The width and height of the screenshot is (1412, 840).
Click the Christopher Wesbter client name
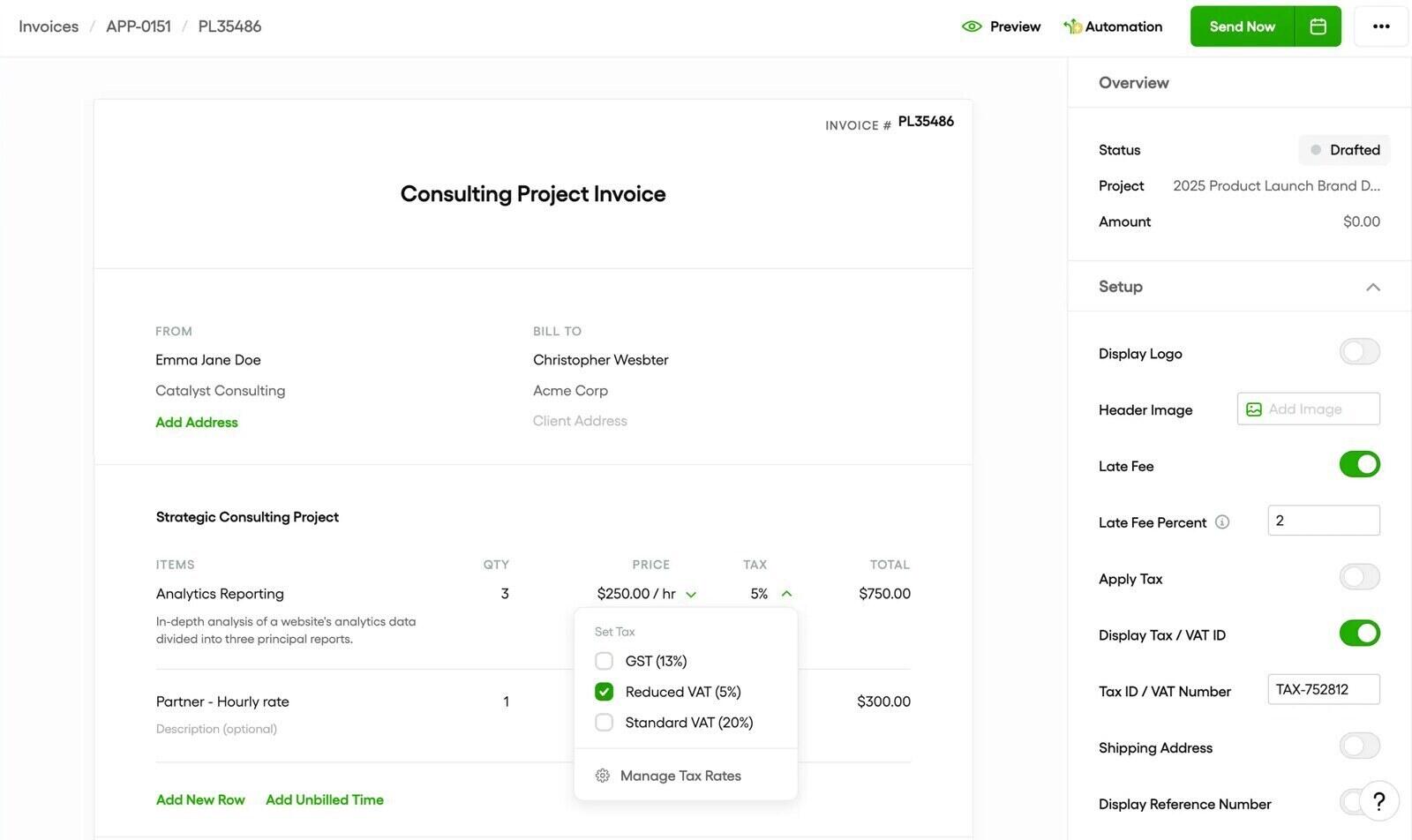(601, 360)
